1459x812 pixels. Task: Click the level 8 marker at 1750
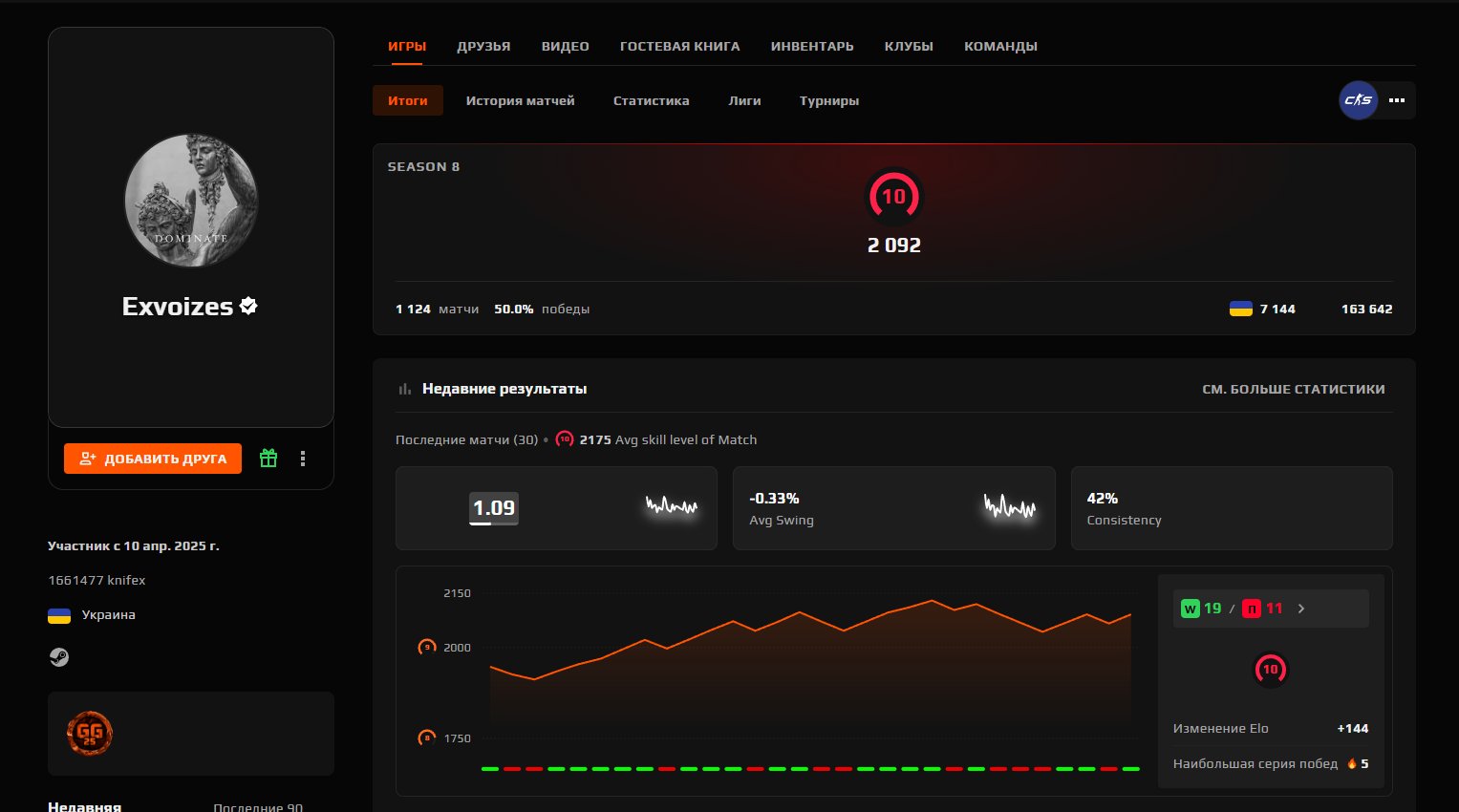click(427, 737)
